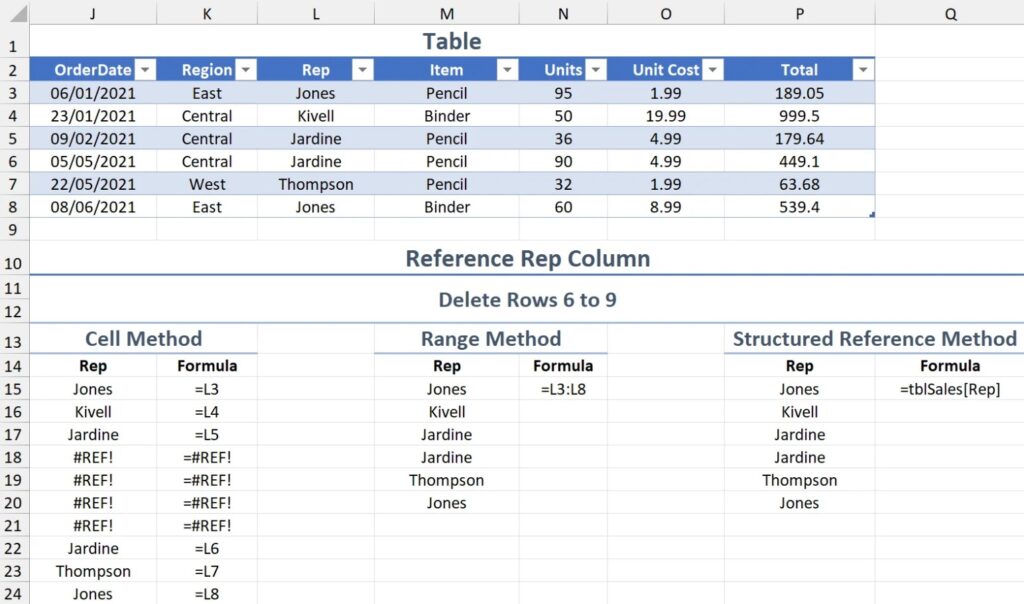Click the Select All corner triangle
This screenshot has width=1024, height=604.
pos(18,13)
